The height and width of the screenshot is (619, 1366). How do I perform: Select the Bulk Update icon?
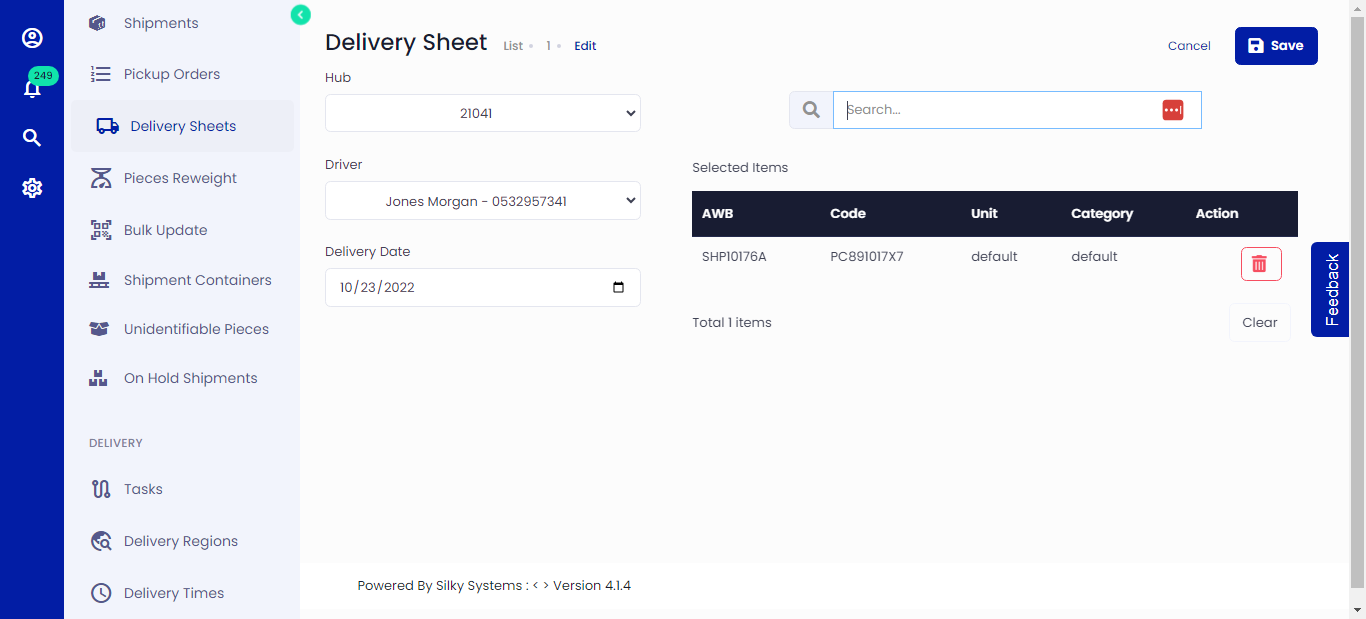pyautogui.click(x=101, y=229)
